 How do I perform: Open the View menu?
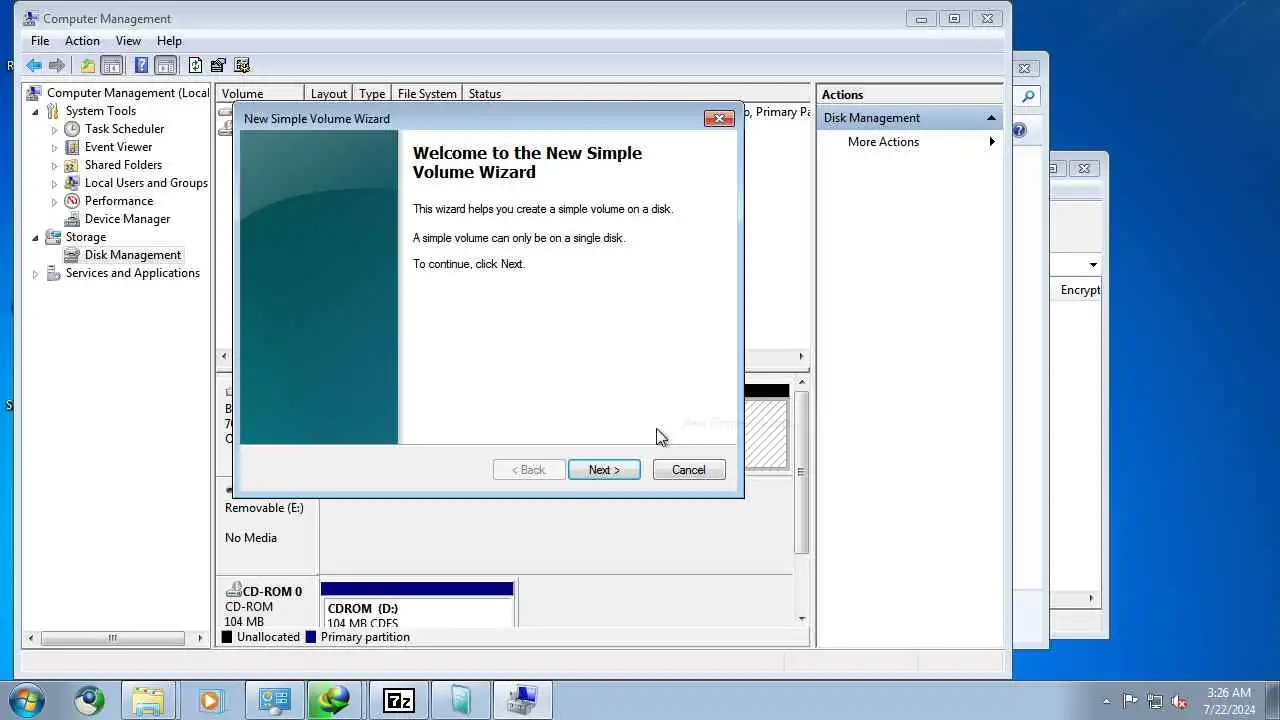tap(128, 41)
